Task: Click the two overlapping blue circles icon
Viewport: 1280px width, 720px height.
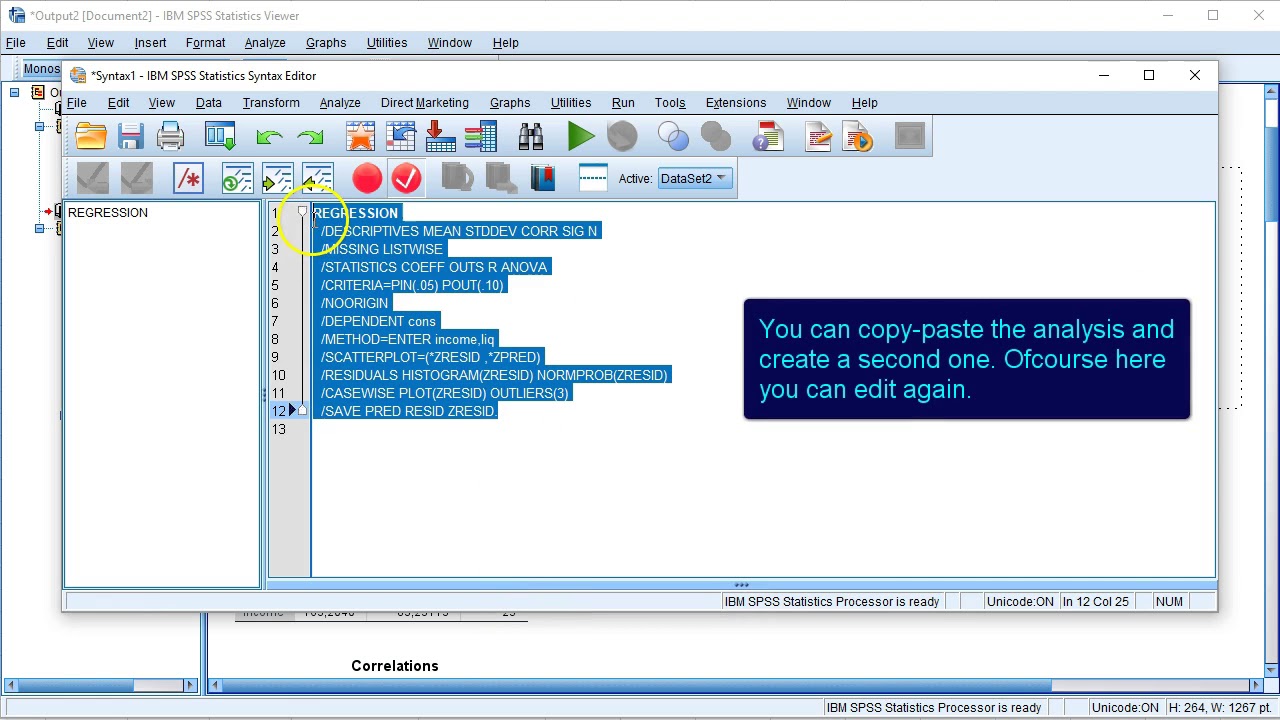Action: (673, 136)
